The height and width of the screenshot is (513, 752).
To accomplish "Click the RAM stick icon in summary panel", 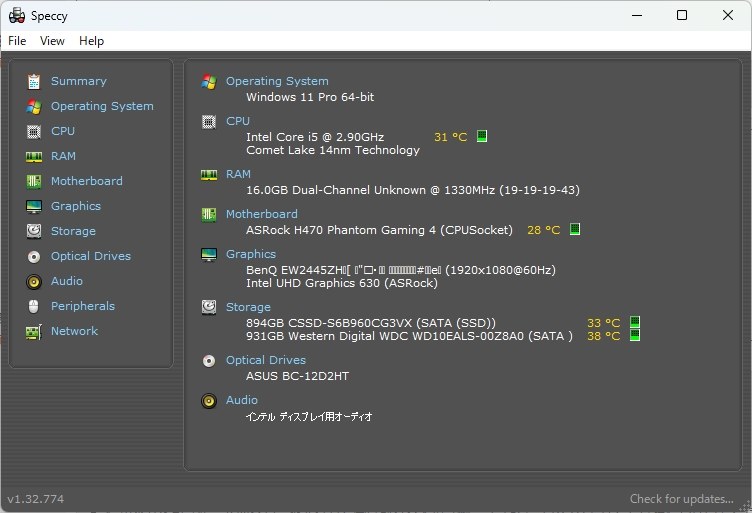I will click(x=209, y=175).
